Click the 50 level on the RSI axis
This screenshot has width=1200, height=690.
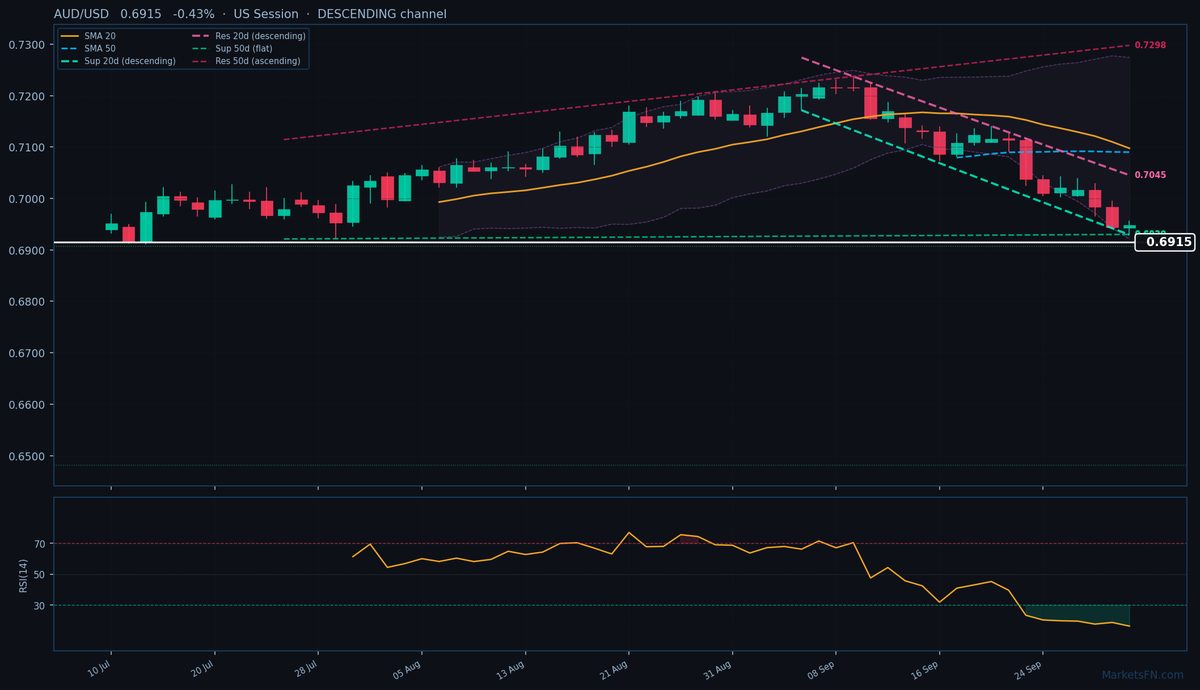(x=40, y=575)
